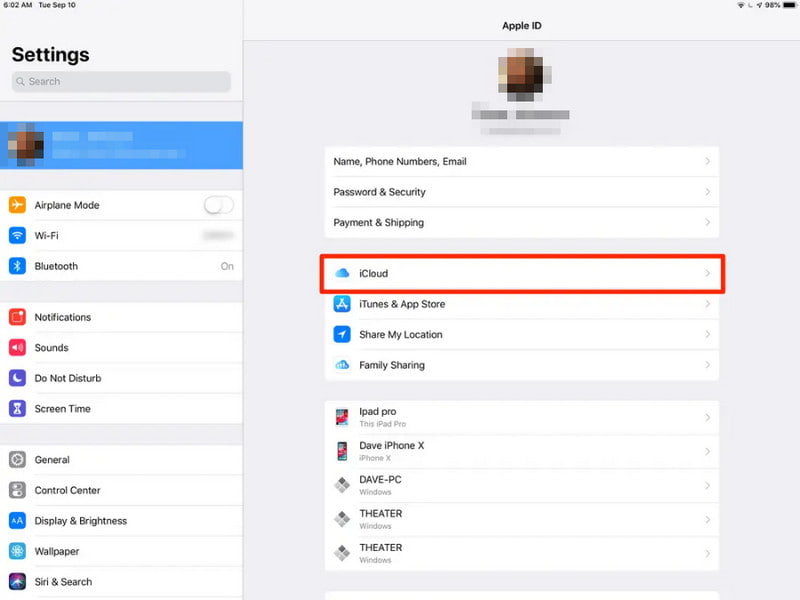Tap the DAVE-PC Windows device icon
Screen dimensions: 800x600
342,485
